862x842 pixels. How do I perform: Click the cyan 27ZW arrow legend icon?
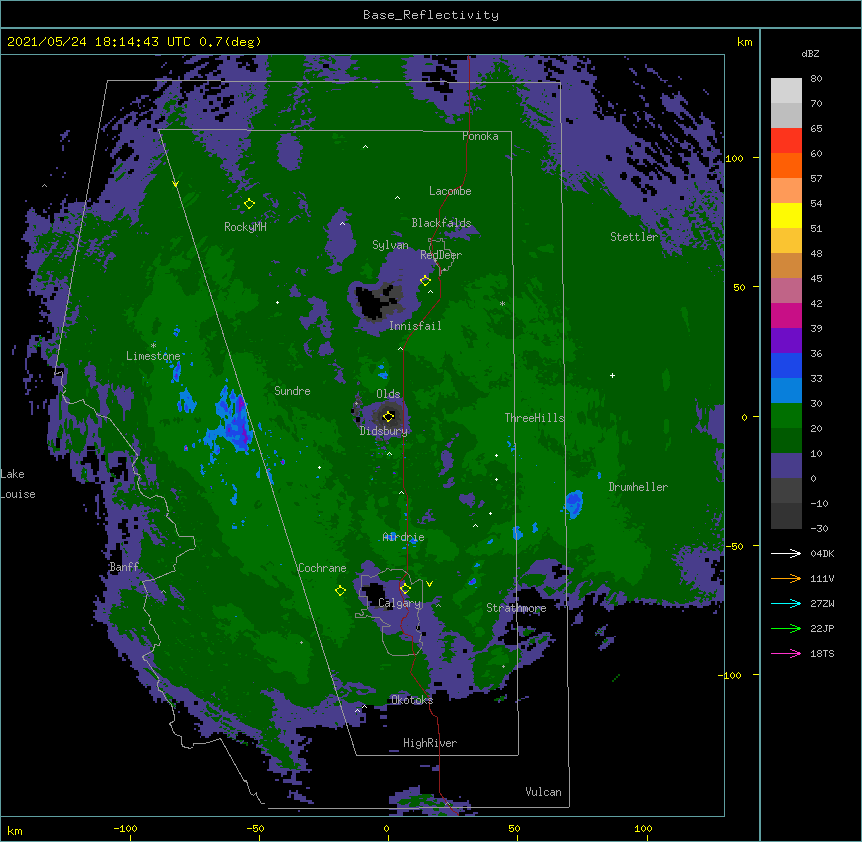pyautogui.click(x=786, y=603)
